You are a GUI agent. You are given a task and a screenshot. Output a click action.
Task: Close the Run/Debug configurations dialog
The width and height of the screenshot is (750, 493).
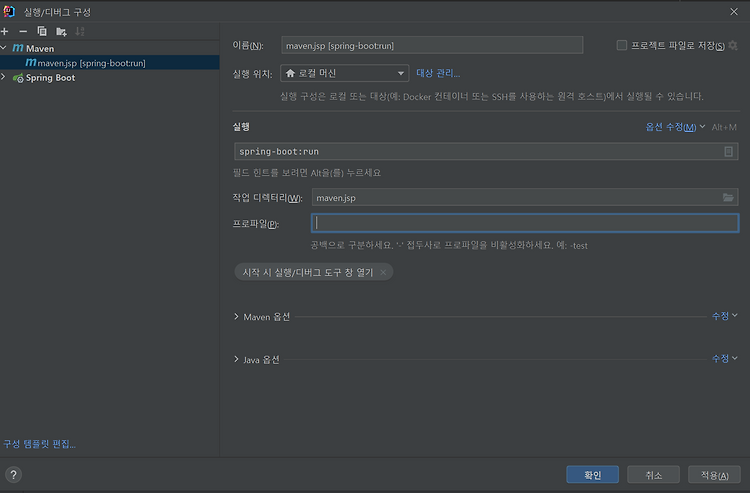point(734,11)
